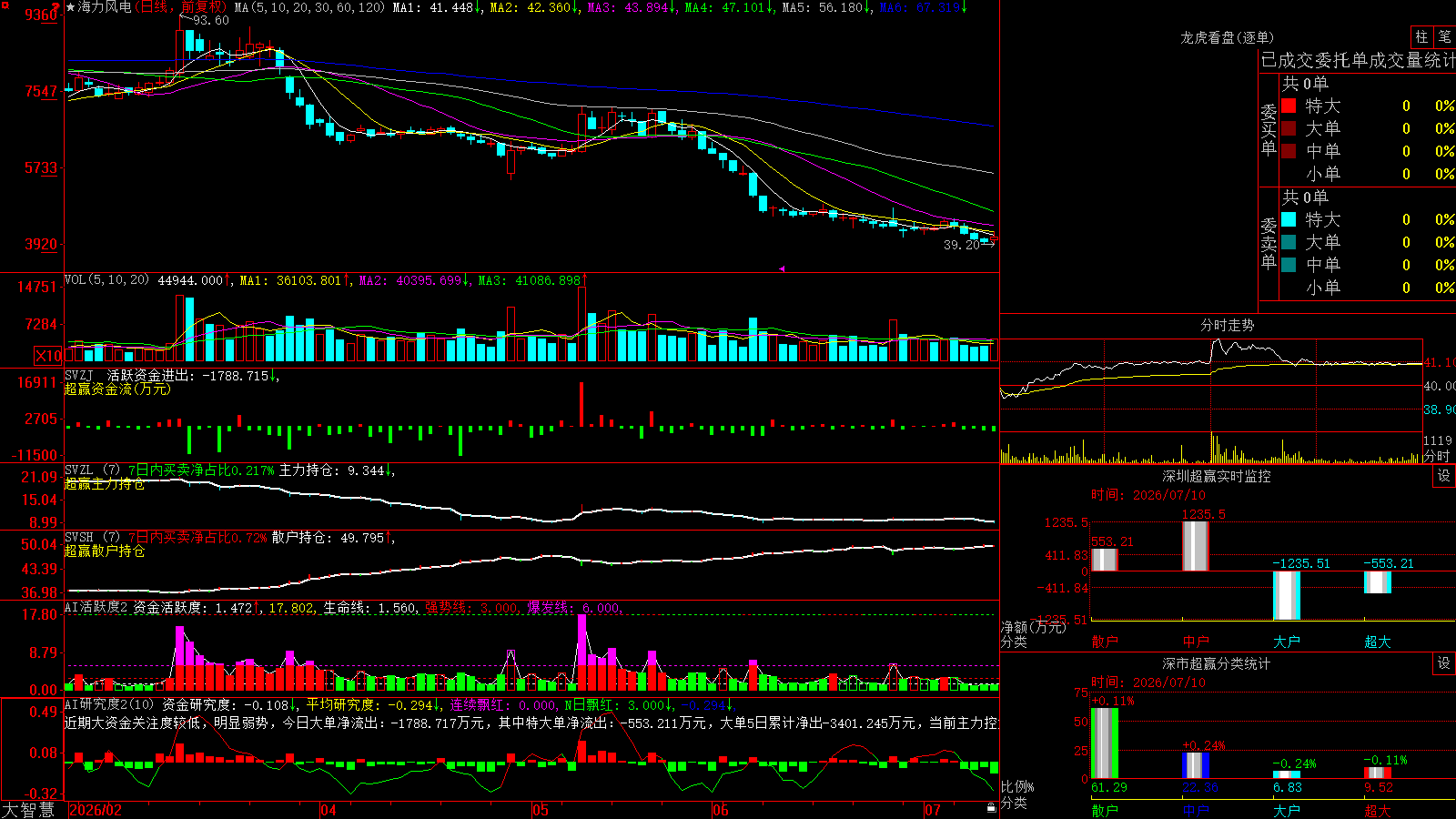This screenshot has height=819, width=1456.
Task: Click the 大户 bar showing -0.24%
Action: tap(1287, 775)
